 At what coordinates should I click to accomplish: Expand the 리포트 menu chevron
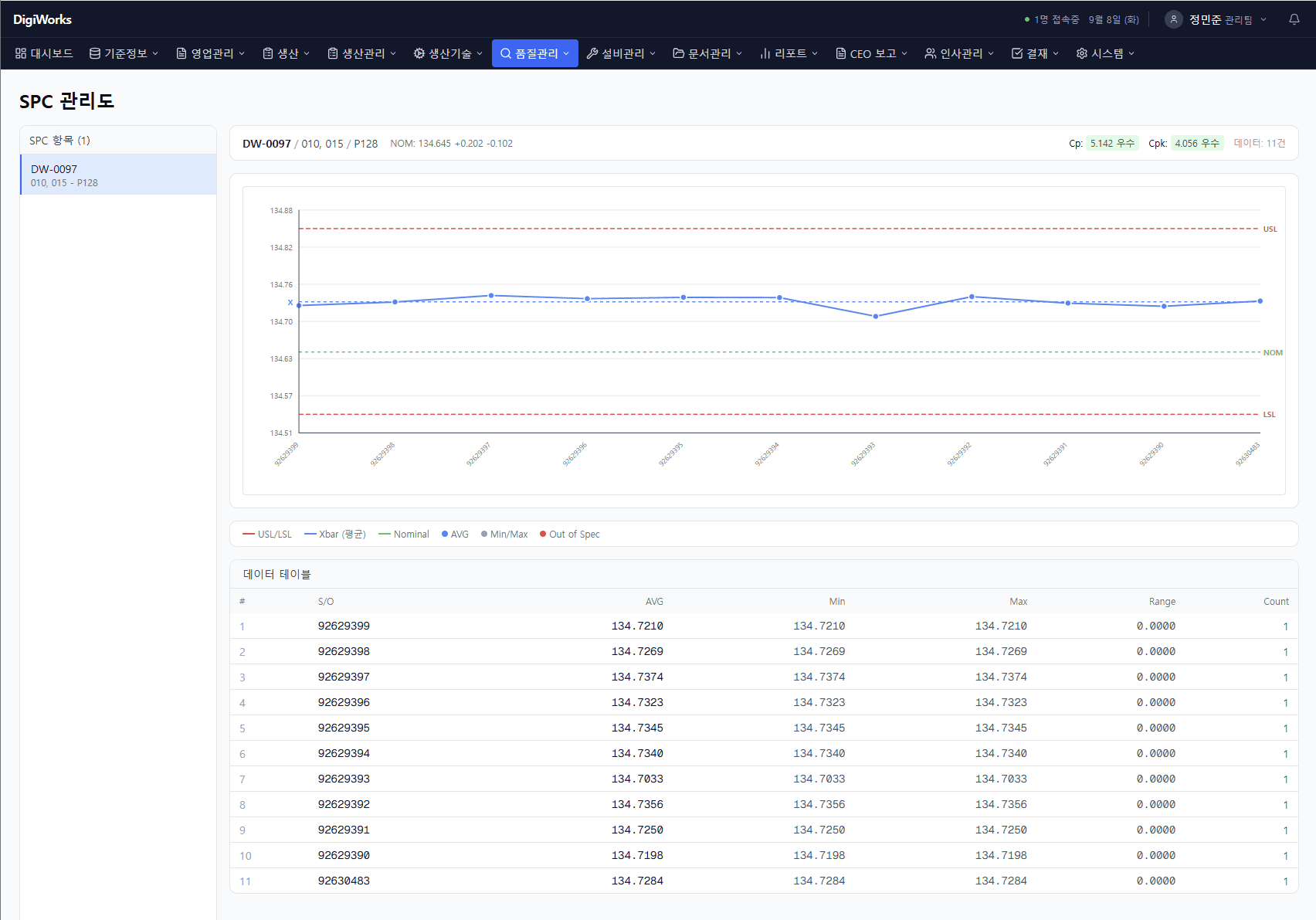(x=815, y=53)
